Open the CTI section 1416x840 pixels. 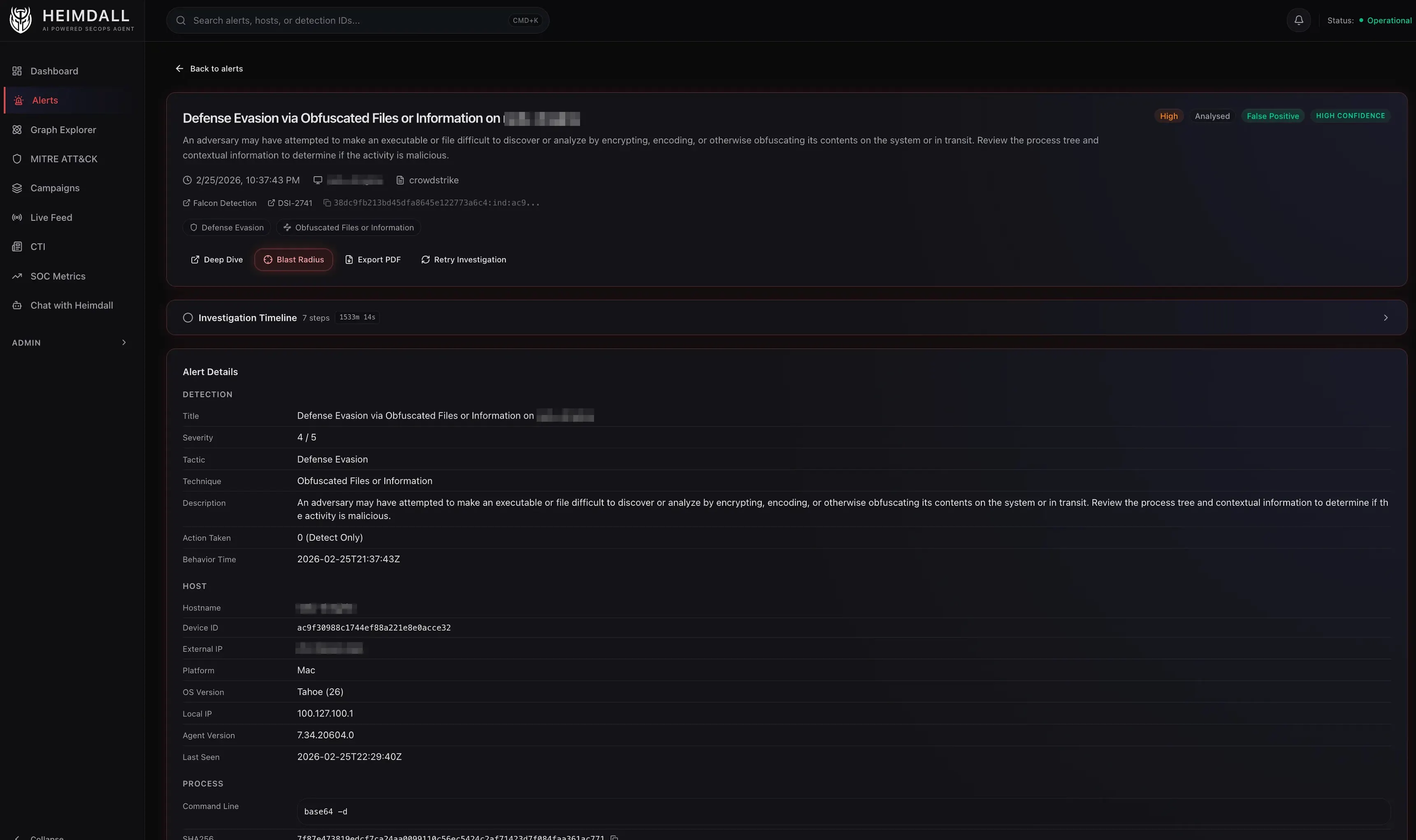click(38, 247)
